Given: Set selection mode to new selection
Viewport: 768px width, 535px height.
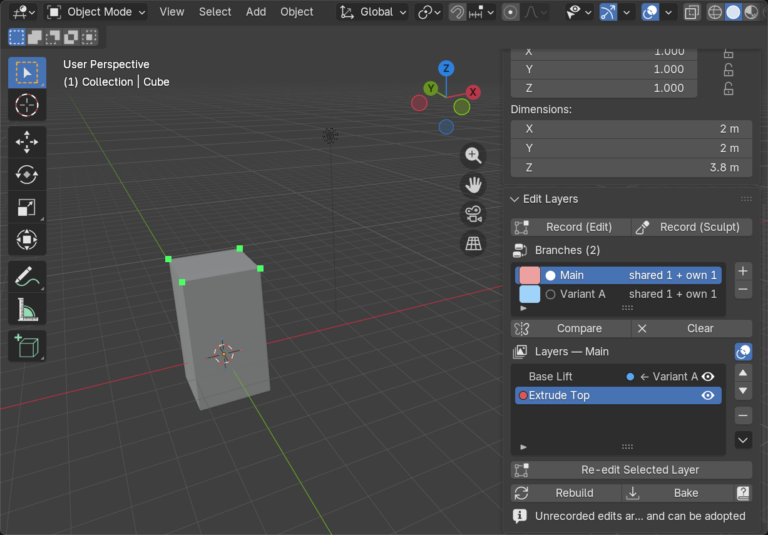Looking at the screenshot, I should coord(17,37).
